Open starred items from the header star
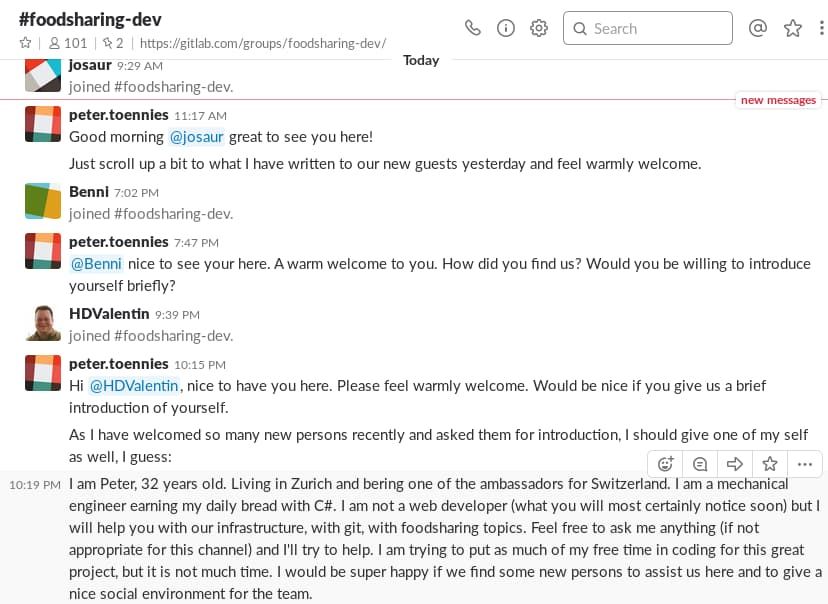This screenshot has width=828, height=604. 793,28
